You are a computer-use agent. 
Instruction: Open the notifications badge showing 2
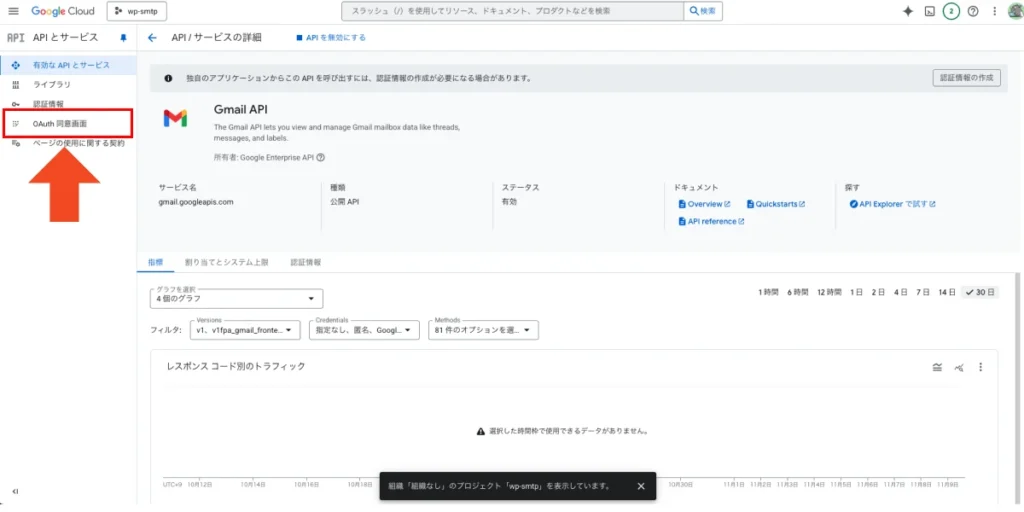951,11
